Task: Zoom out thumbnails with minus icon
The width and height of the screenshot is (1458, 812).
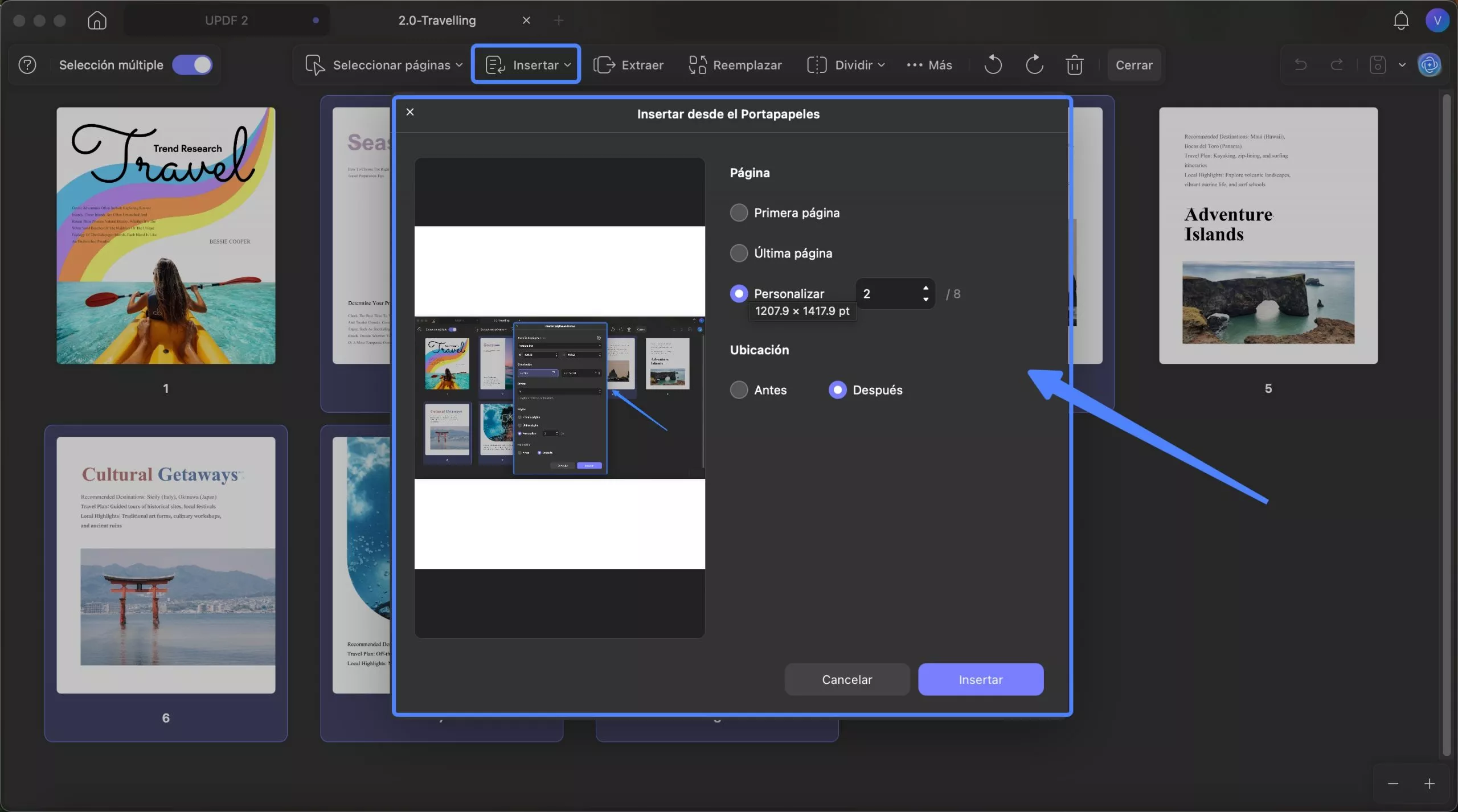Action: [1393, 784]
